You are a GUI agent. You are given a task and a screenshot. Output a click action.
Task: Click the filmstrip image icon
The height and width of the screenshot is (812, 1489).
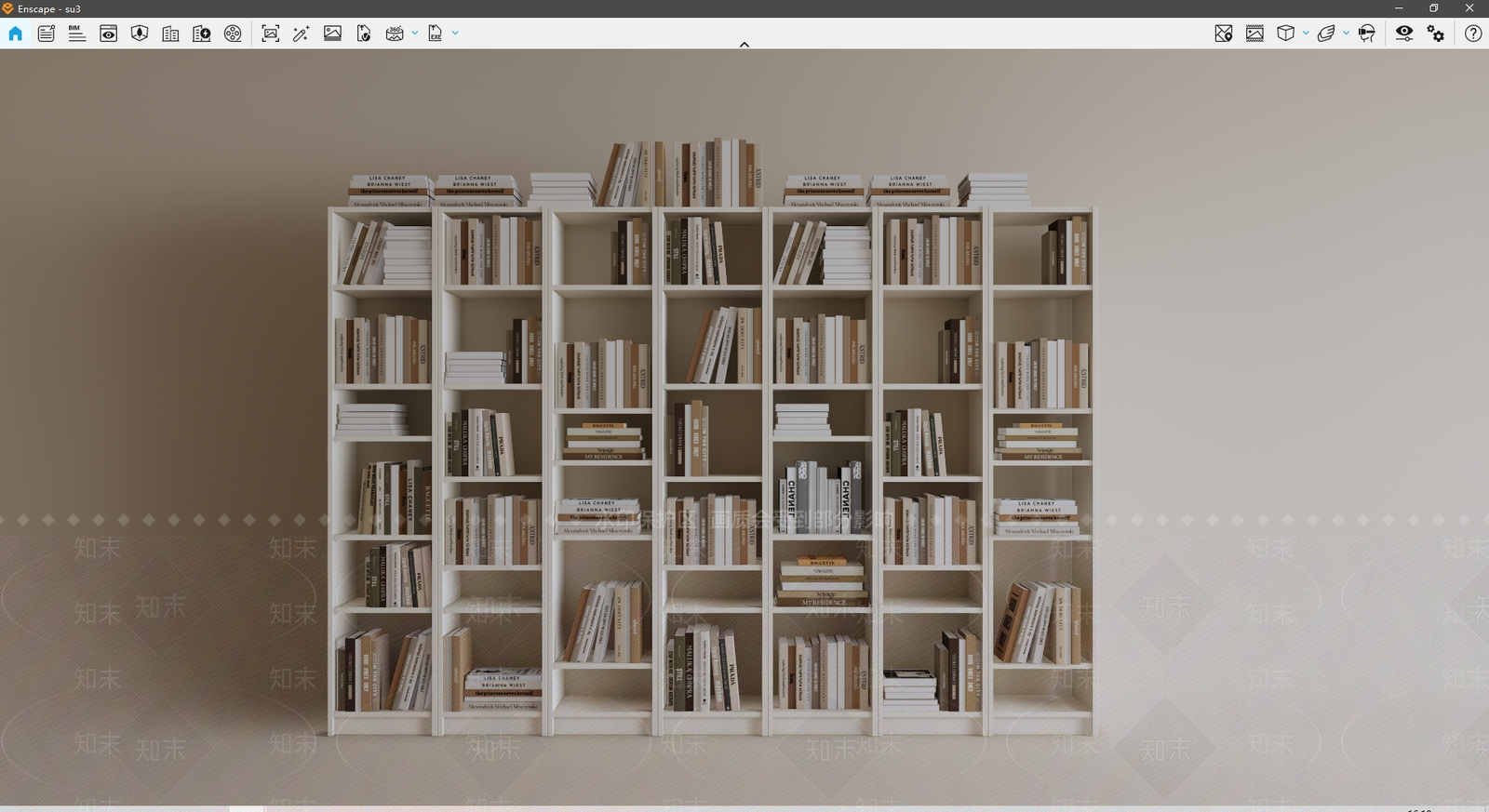[x=1254, y=33]
